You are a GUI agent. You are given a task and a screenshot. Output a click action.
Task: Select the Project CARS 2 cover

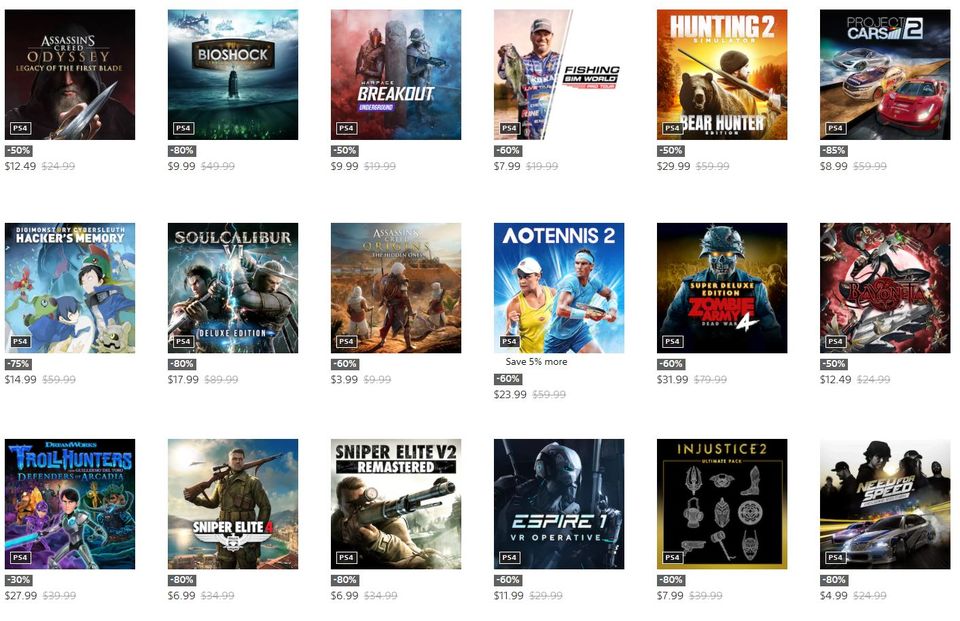click(885, 75)
